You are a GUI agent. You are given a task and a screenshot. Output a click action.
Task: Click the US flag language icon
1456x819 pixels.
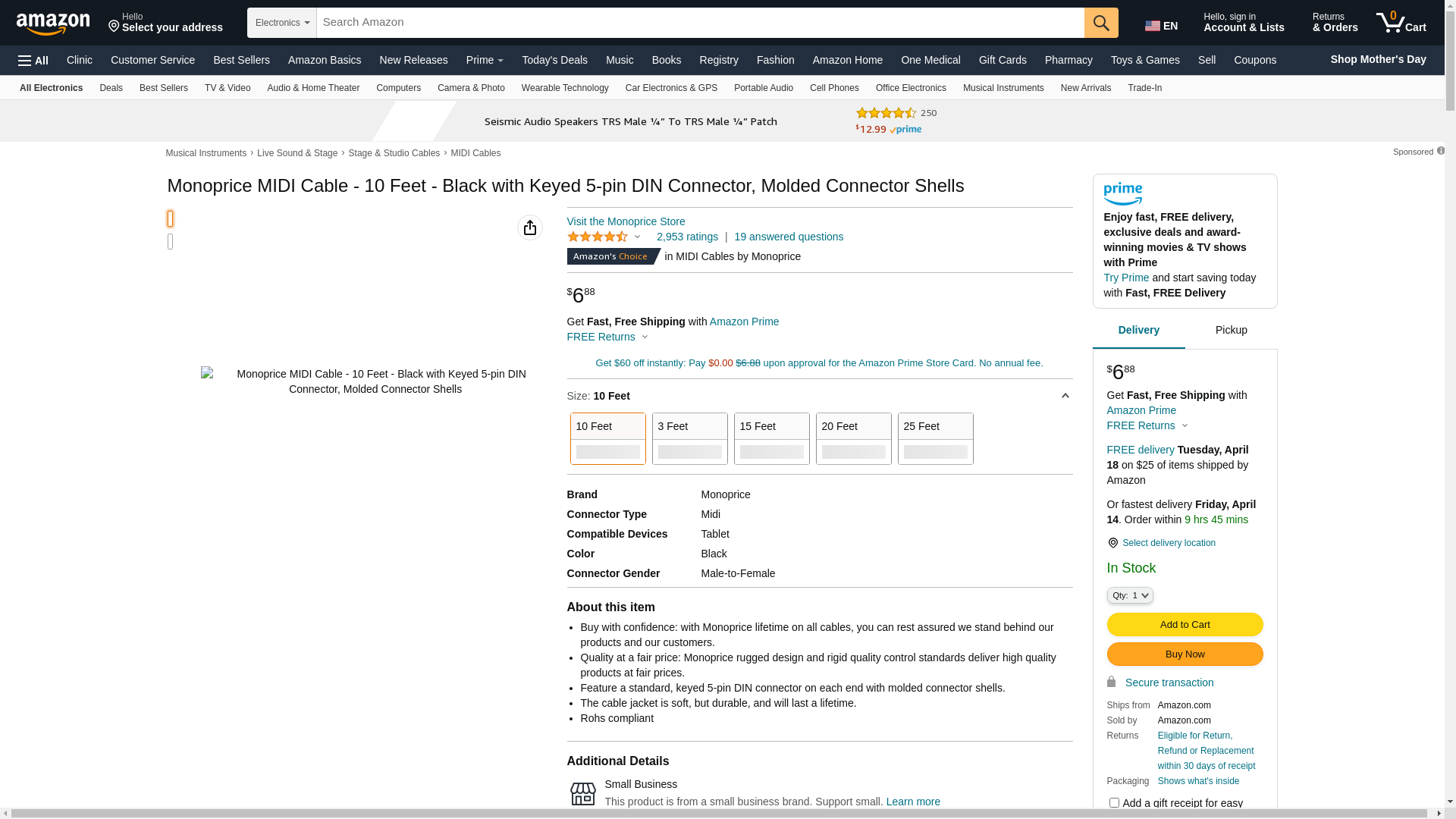tap(1153, 26)
